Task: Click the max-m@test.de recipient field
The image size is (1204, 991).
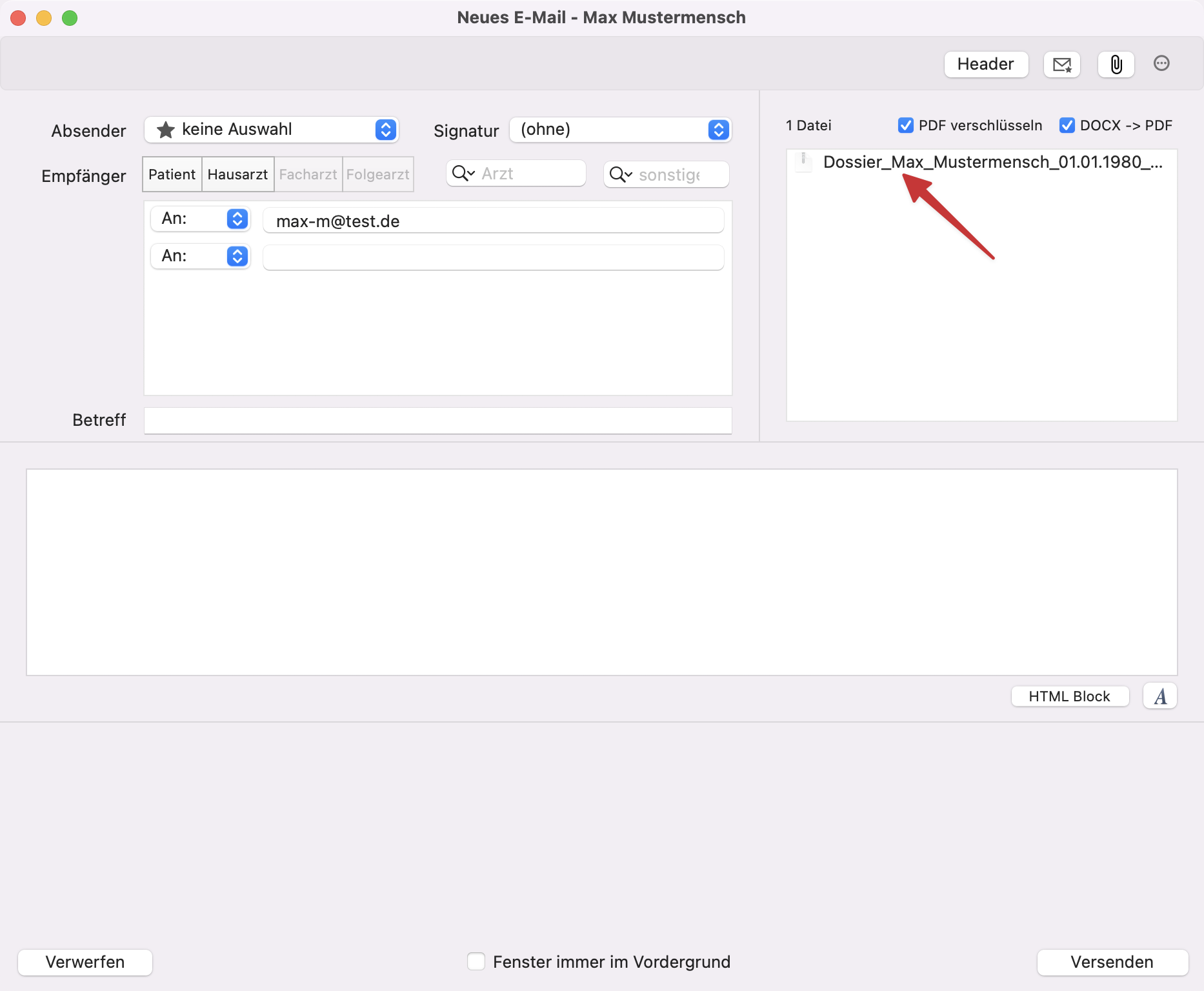Action: [x=494, y=221]
